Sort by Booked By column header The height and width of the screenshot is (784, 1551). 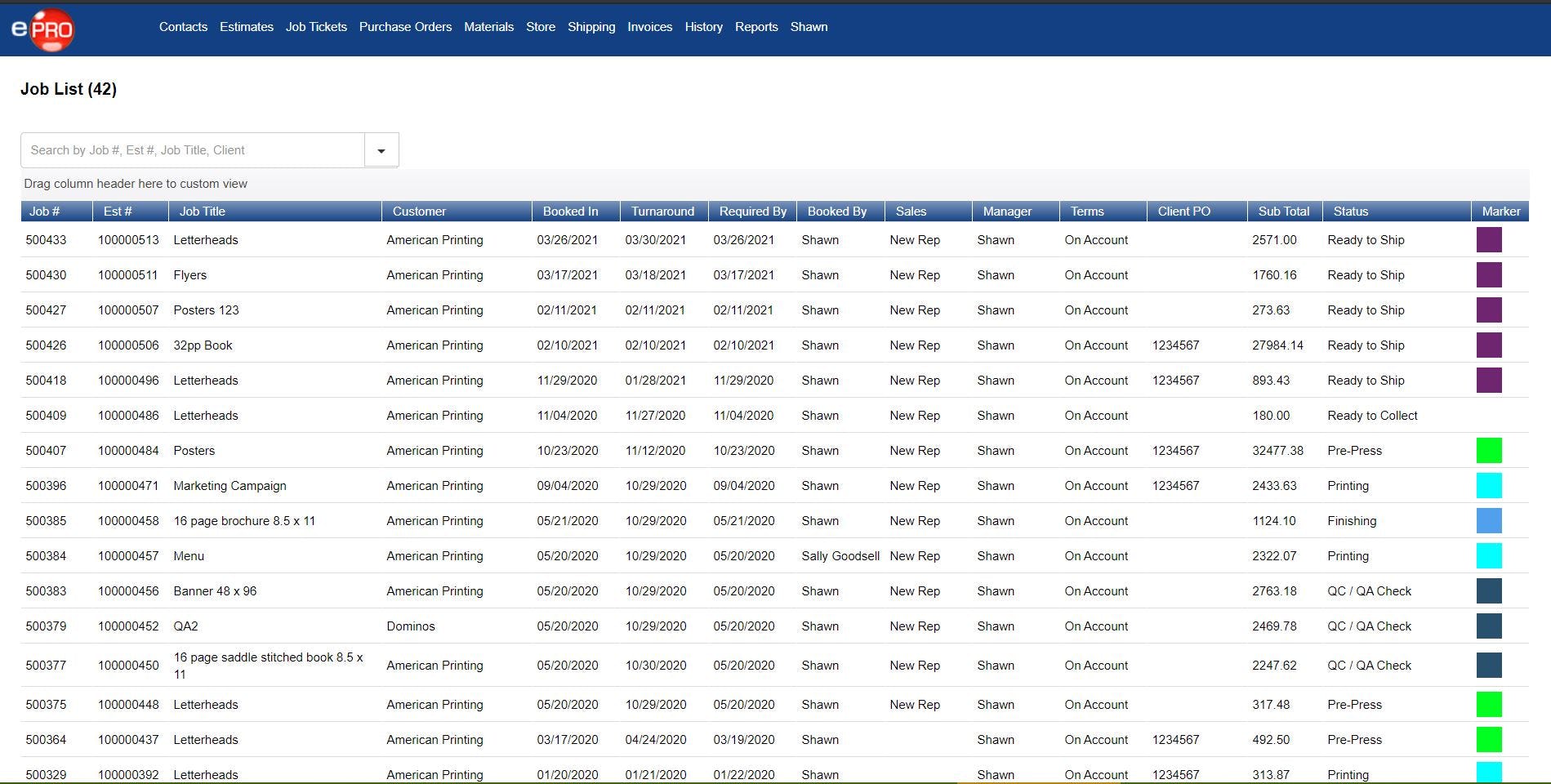pyautogui.click(x=840, y=212)
